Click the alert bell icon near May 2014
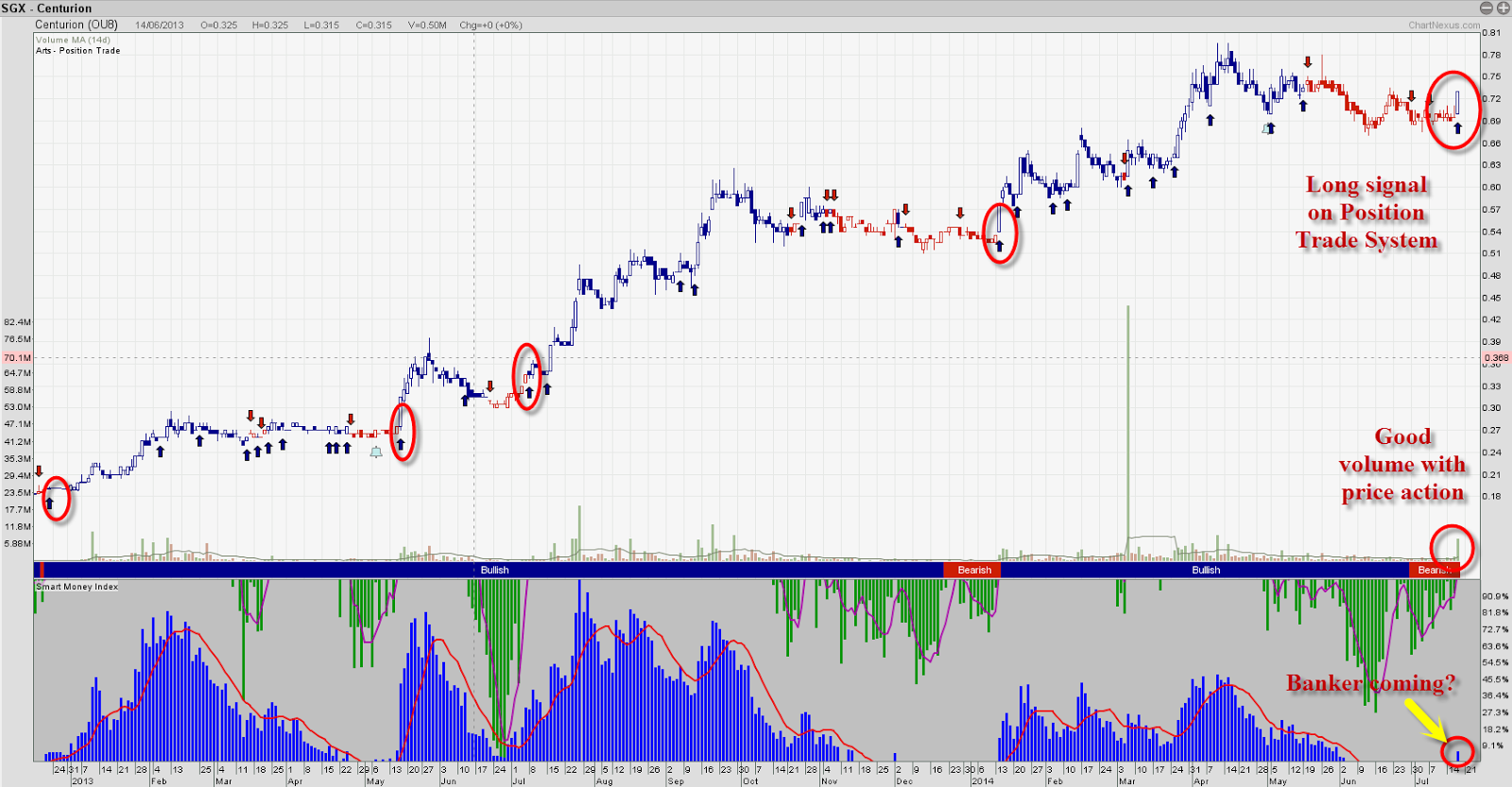The width and height of the screenshot is (1512, 787). pyautogui.click(x=1267, y=128)
